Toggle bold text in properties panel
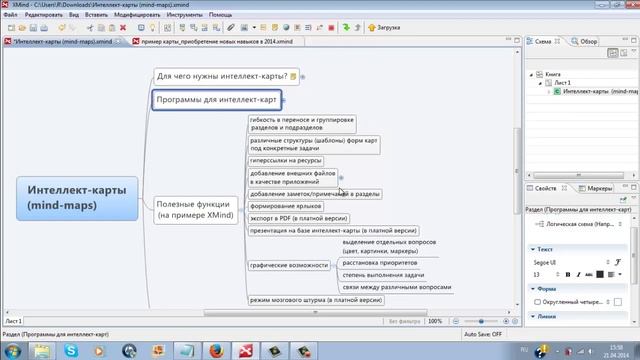 [x=568, y=275]
